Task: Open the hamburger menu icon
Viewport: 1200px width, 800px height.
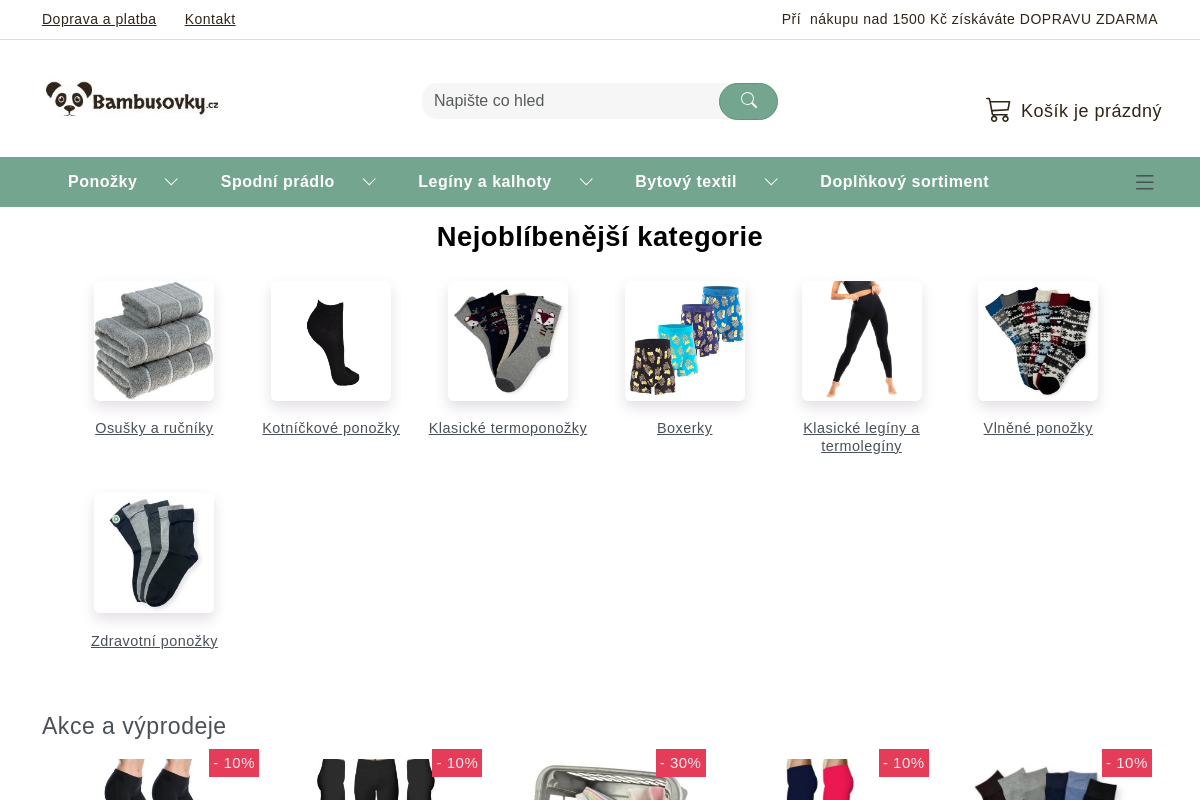Action: point(1144,182)
